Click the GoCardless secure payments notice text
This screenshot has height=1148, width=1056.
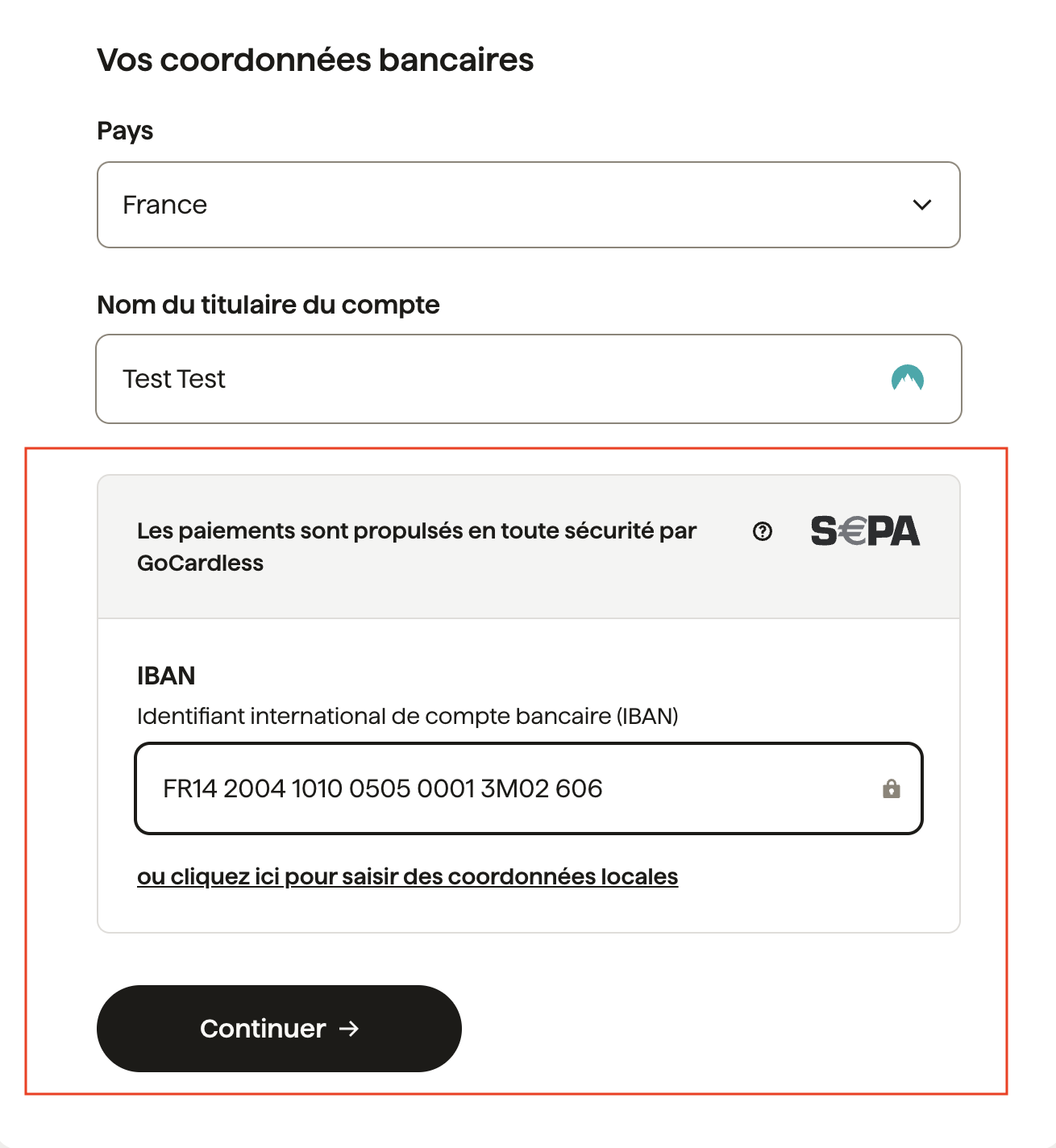coord(417,547)
